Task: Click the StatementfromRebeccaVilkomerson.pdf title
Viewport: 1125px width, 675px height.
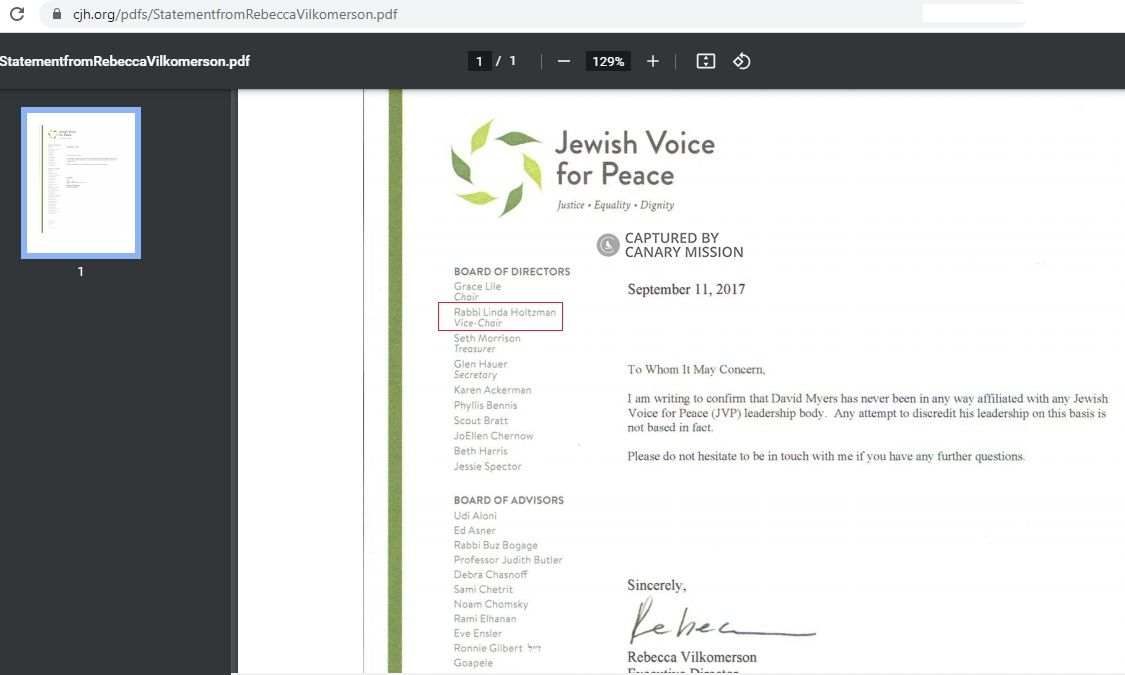Action: pyautogui.click(x=125, y=61)
